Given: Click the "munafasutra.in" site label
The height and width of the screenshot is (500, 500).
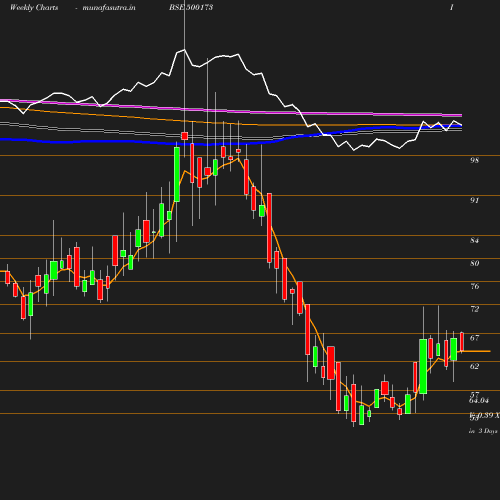Looking at the screenshot, I should pos(109,7).
